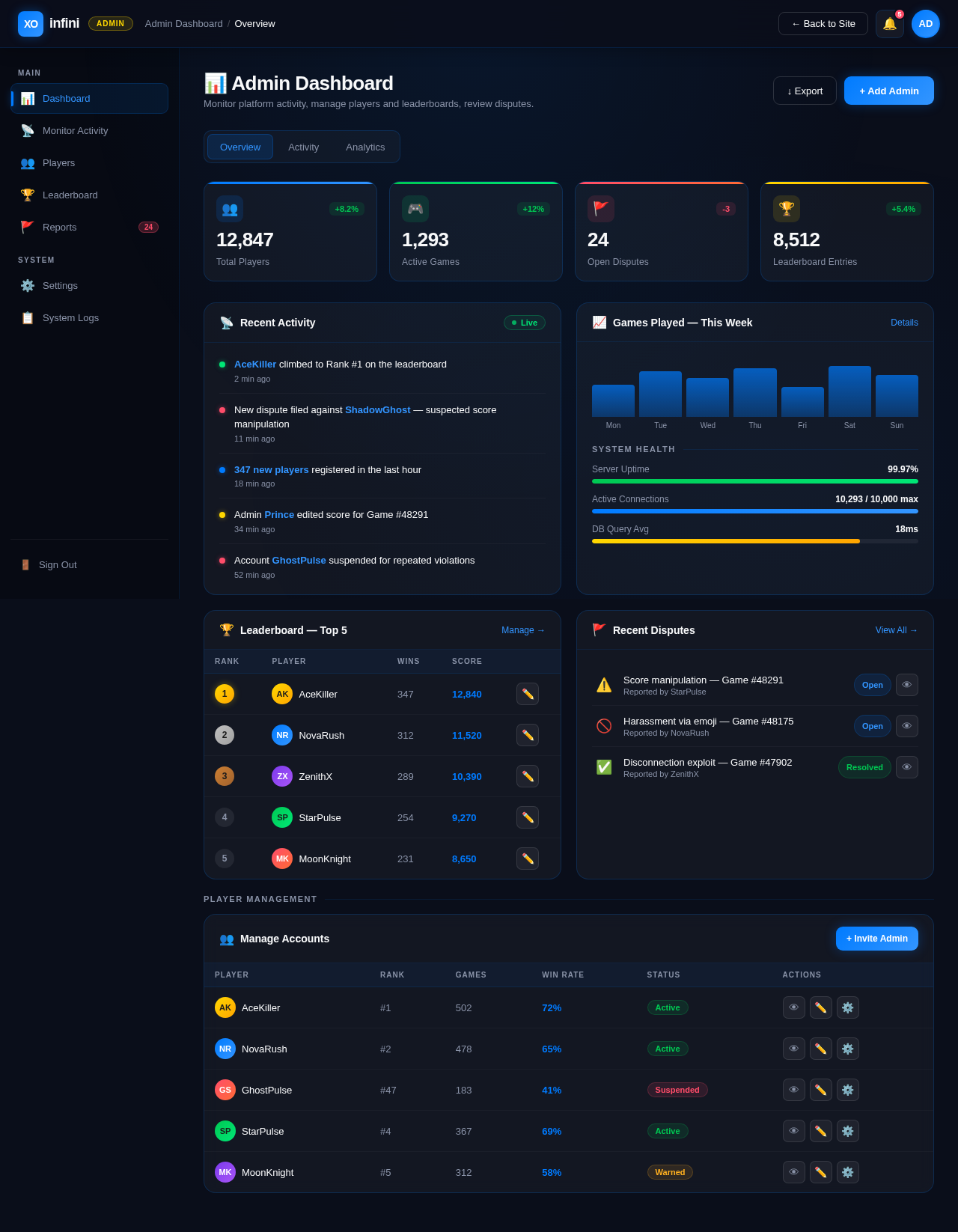
Task: Edit AceKiller's leaderboard score
Action: pyautogui.click(x=528, y=694)
